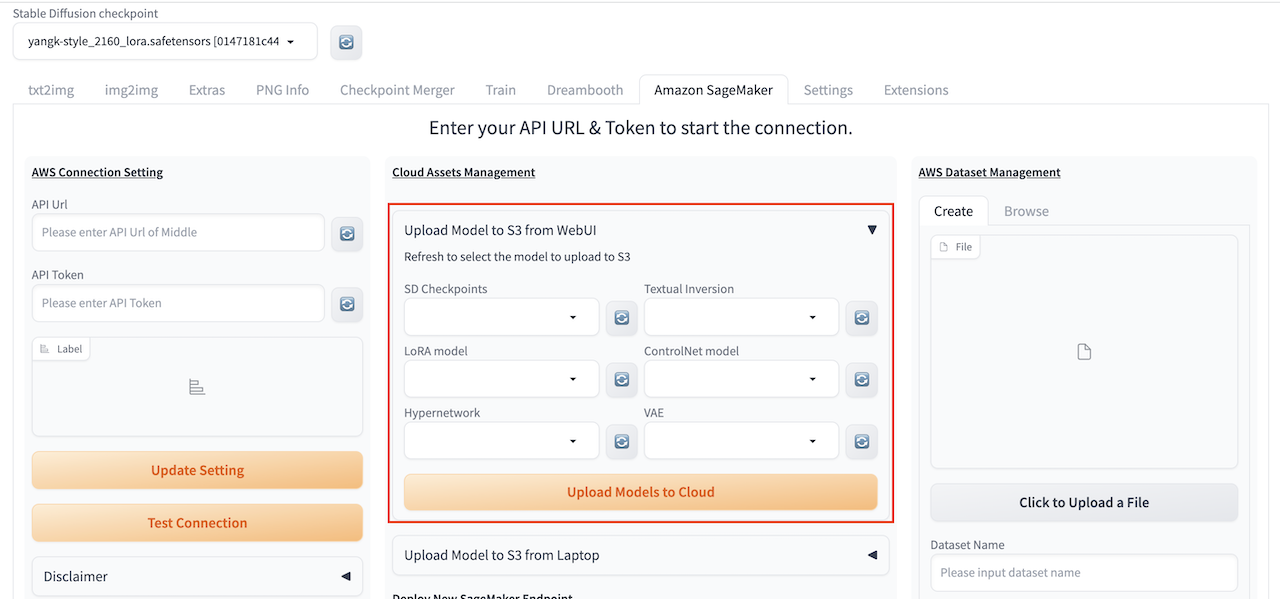Refresh the Textual Inversion list
The width and height of the screenshot is (1280, 599).
coord(861,318)
